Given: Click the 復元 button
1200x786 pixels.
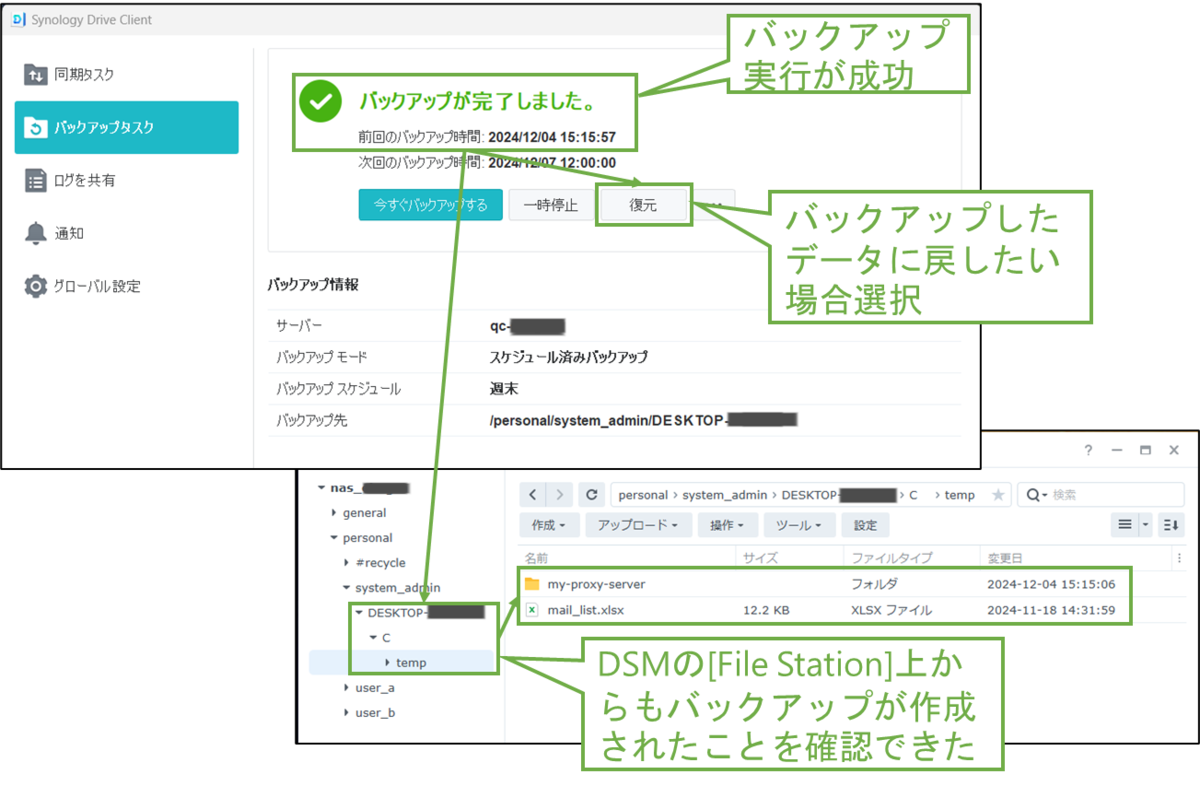Looking at the screenshot, I should (643, 205).
